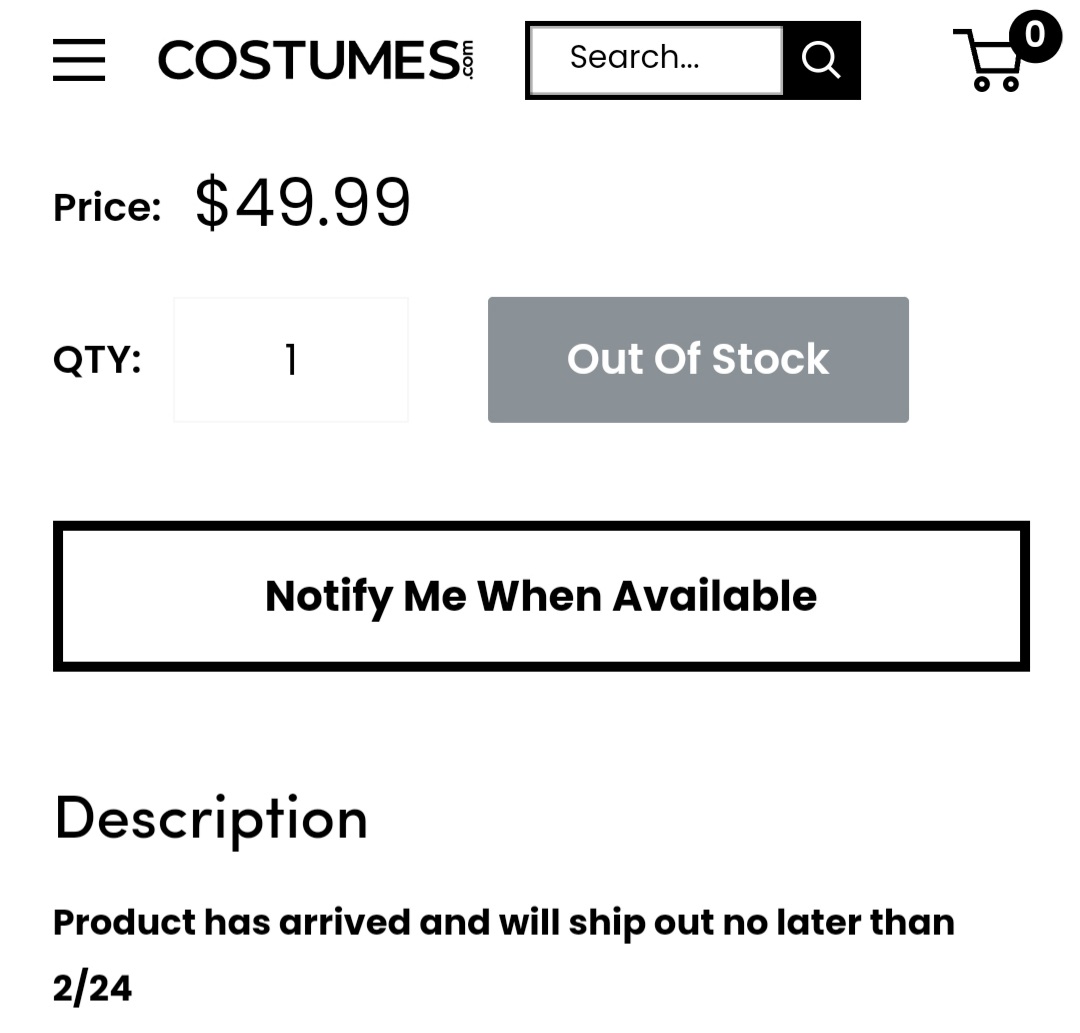This screenshot has height=1033, width=1080.
Task: Click the 2/24 ship date text
Action: tap(92, 987)
